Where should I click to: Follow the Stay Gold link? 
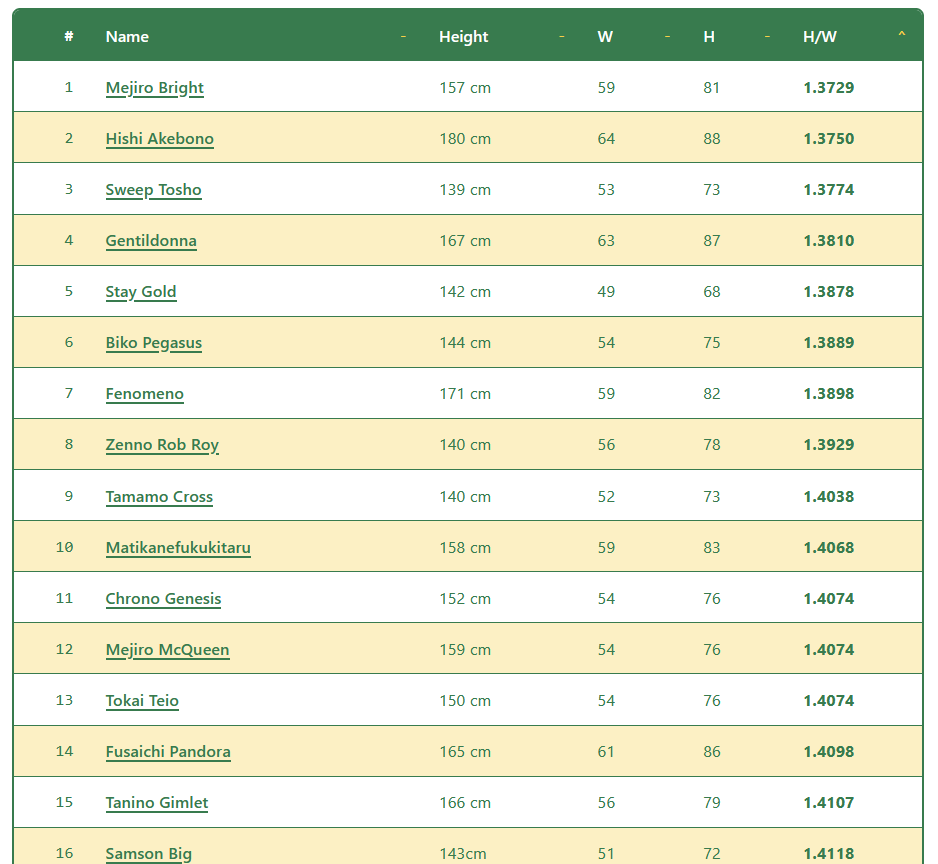(141, 292)
